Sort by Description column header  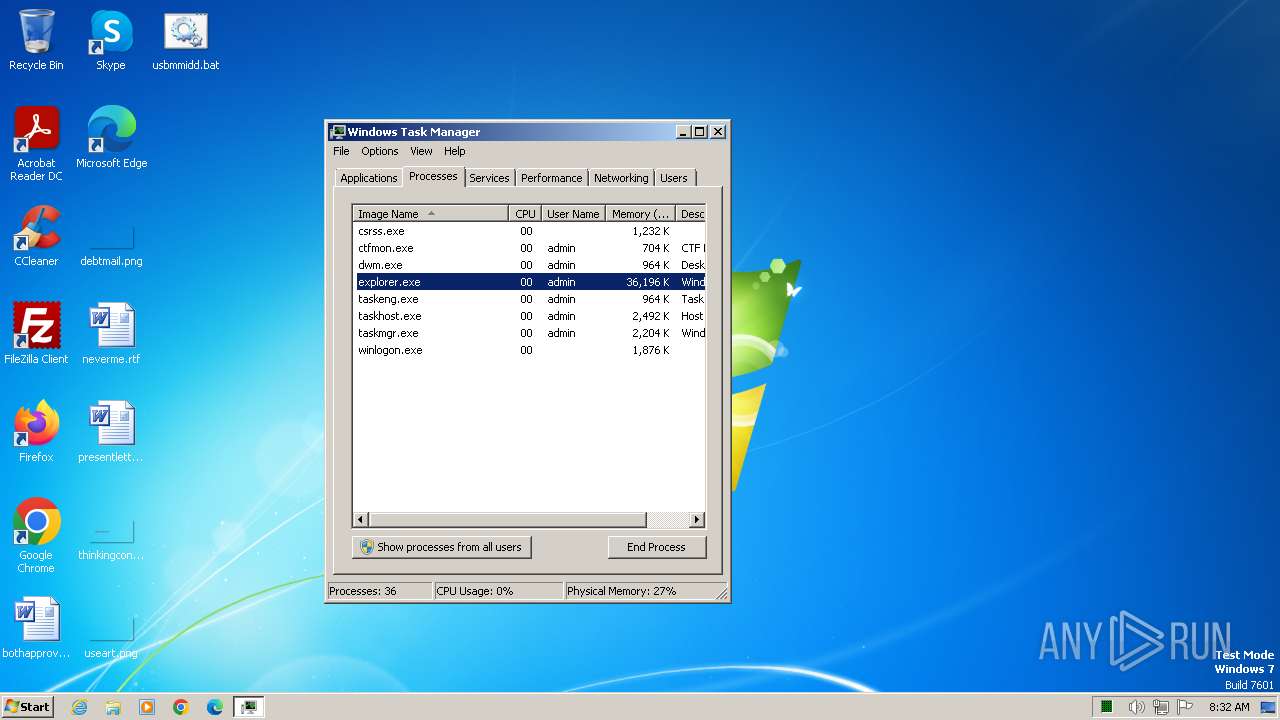tap(691, 214)
